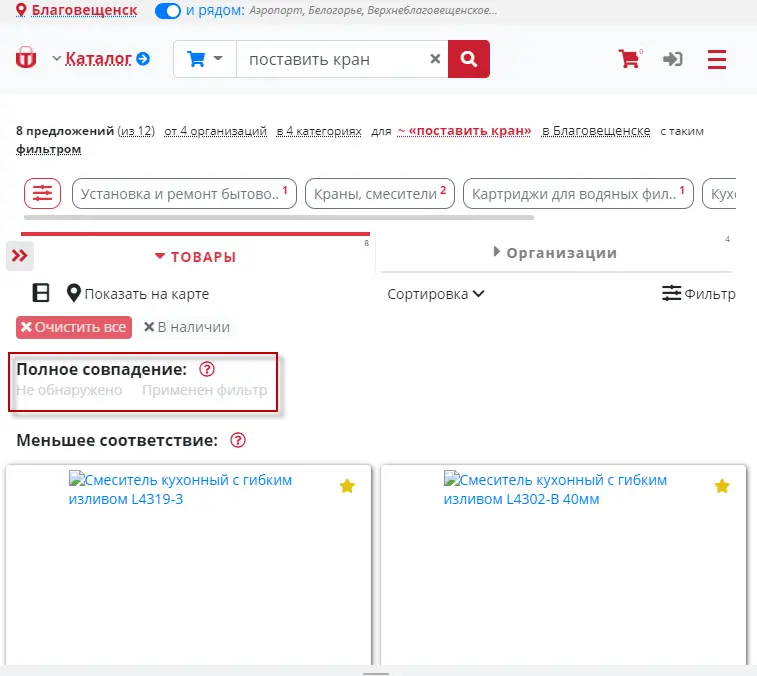Open the Каталог link
757x676 pixels.
tap(98, 59)
